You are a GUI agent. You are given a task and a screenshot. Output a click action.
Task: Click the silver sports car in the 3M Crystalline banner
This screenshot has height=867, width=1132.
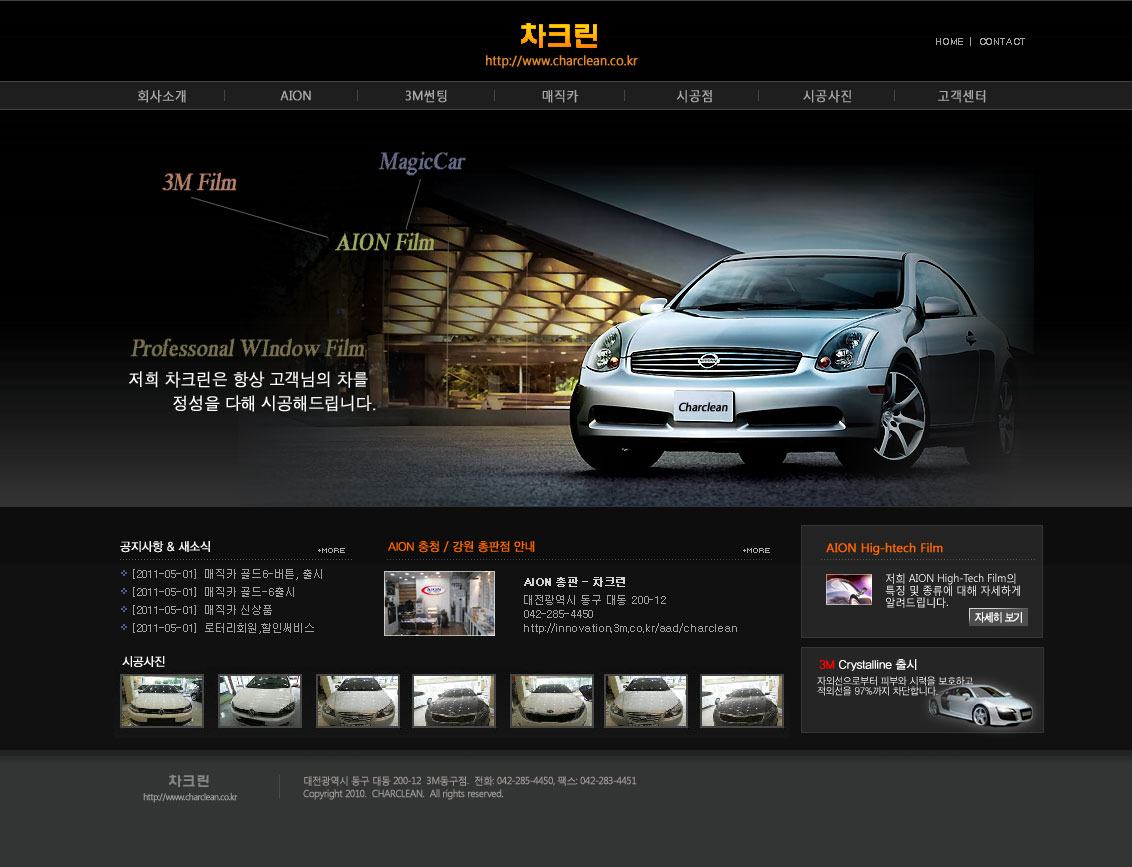tap(980, 705)
